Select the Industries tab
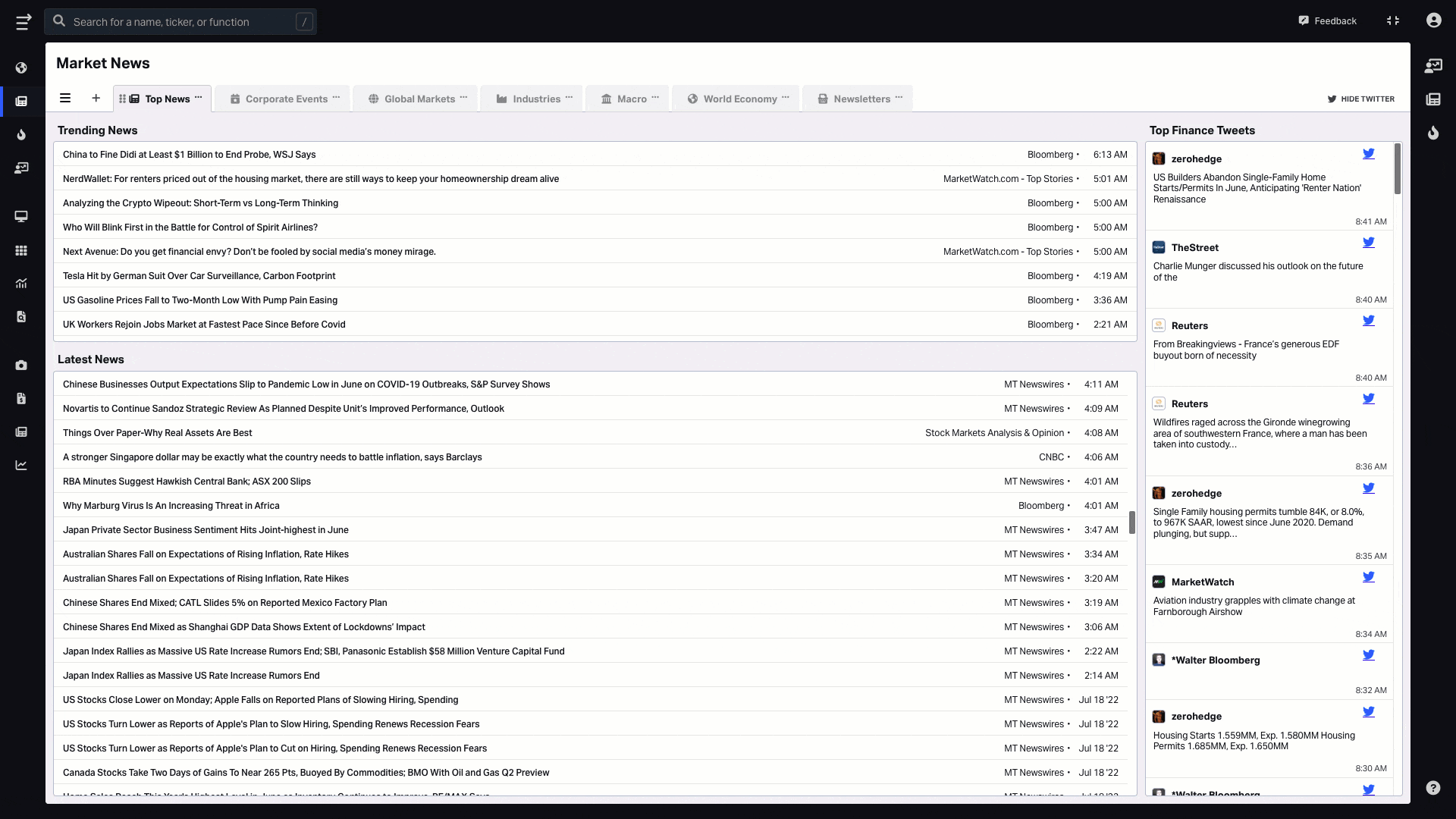1456x819 pixels. coord(535,98)
